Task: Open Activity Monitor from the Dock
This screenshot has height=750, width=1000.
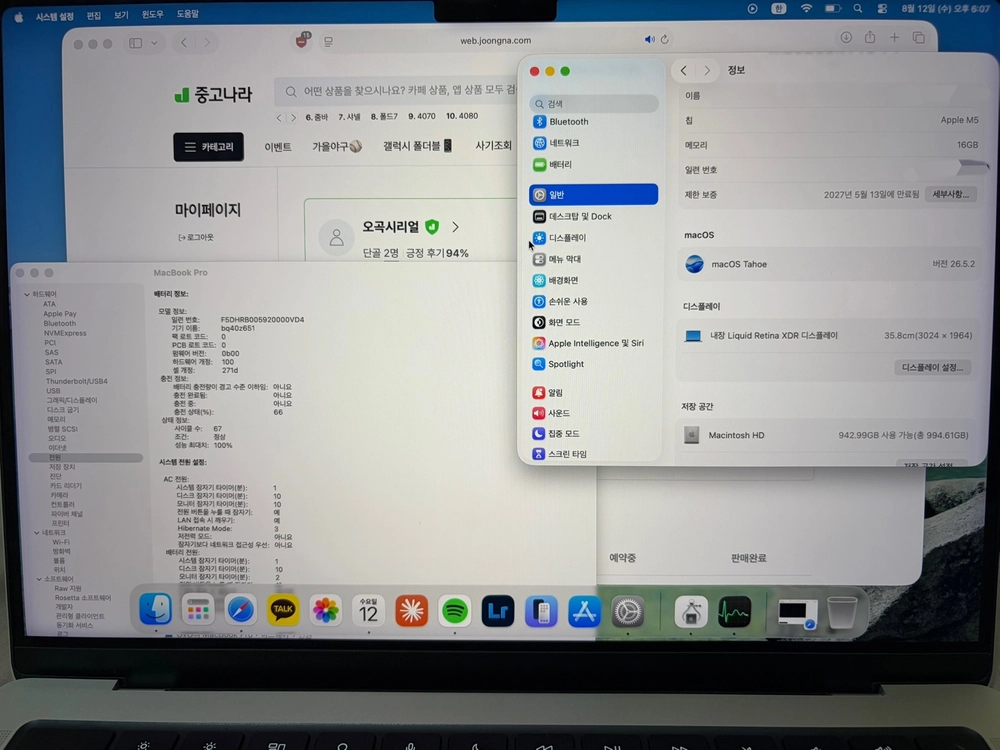Action: point(734,612)
